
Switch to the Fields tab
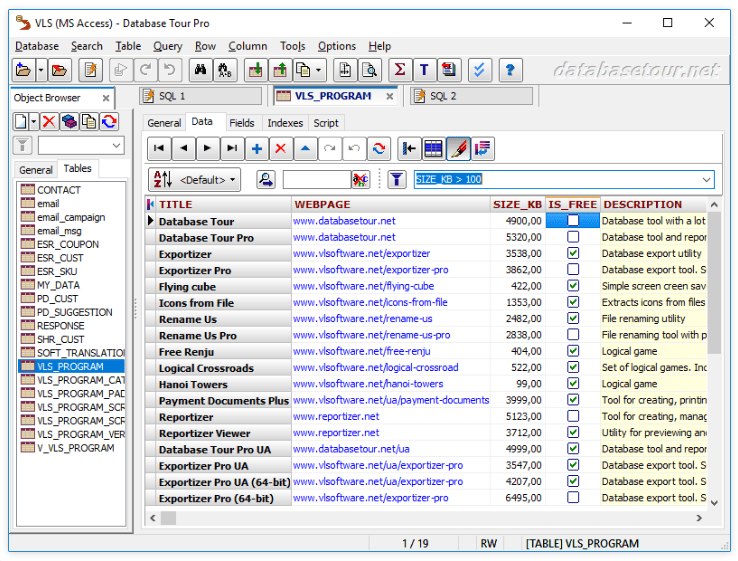[242, 123]
